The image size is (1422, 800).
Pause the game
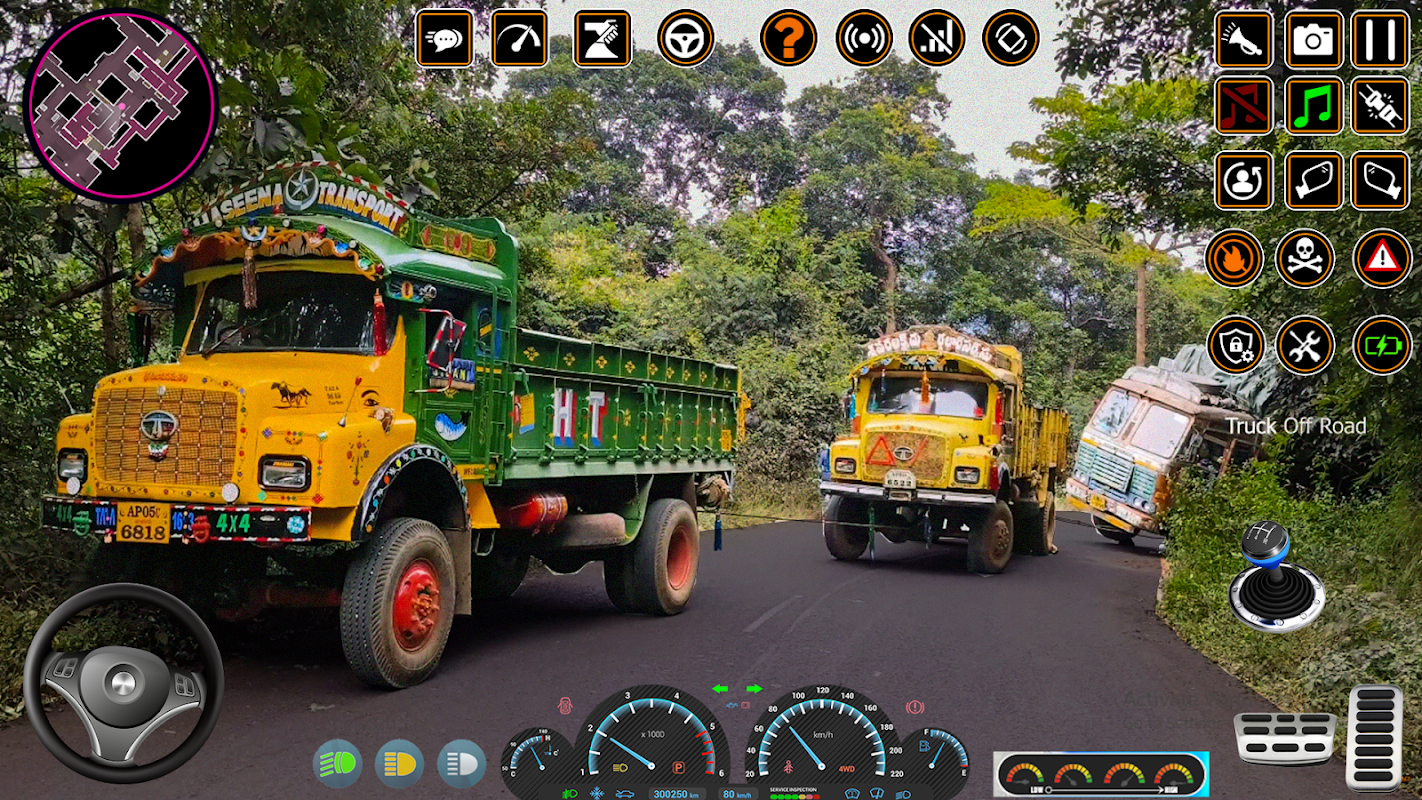(x=1380, y=39)
